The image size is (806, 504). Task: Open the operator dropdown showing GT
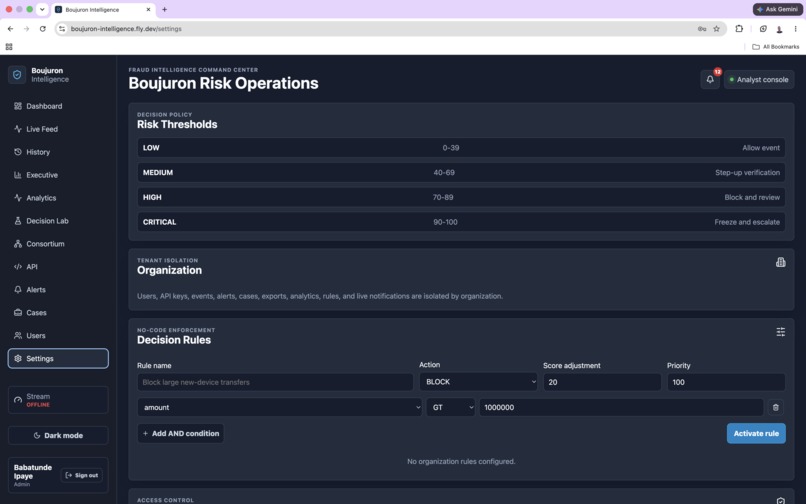450,407
